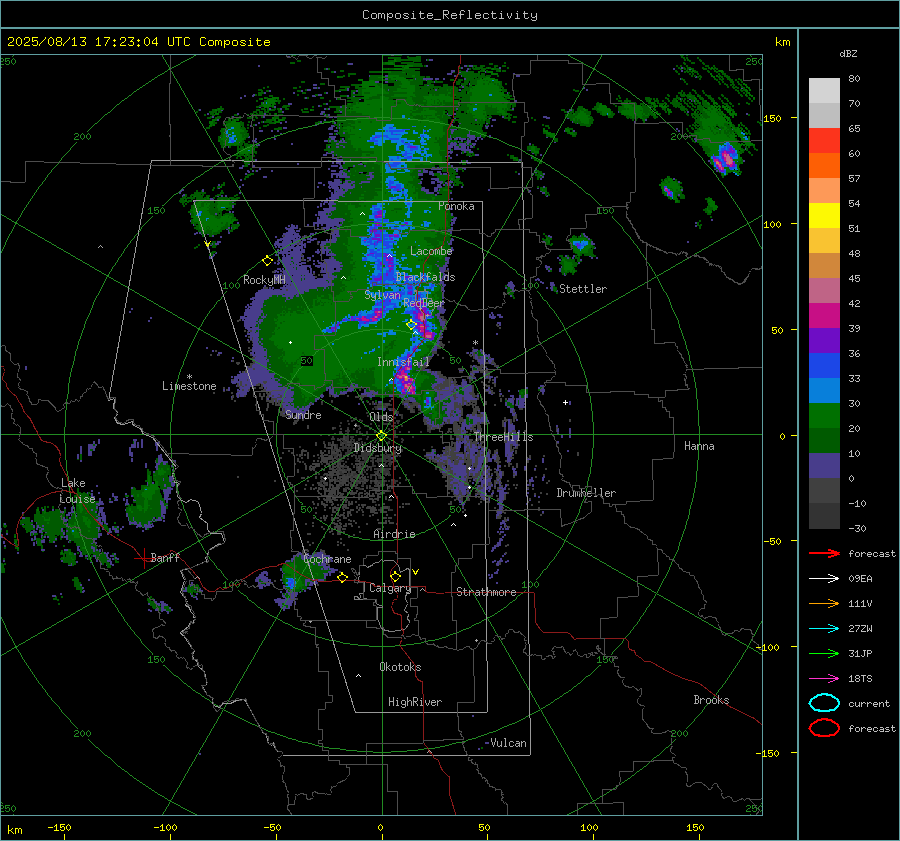Click the RockyMH map label
900x841 pixels.
(264, 280)
